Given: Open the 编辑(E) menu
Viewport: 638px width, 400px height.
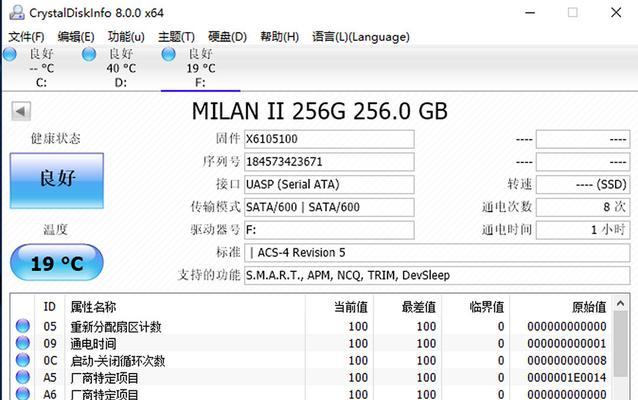Looking at the screenshot, I should click(x=76, y=37).
